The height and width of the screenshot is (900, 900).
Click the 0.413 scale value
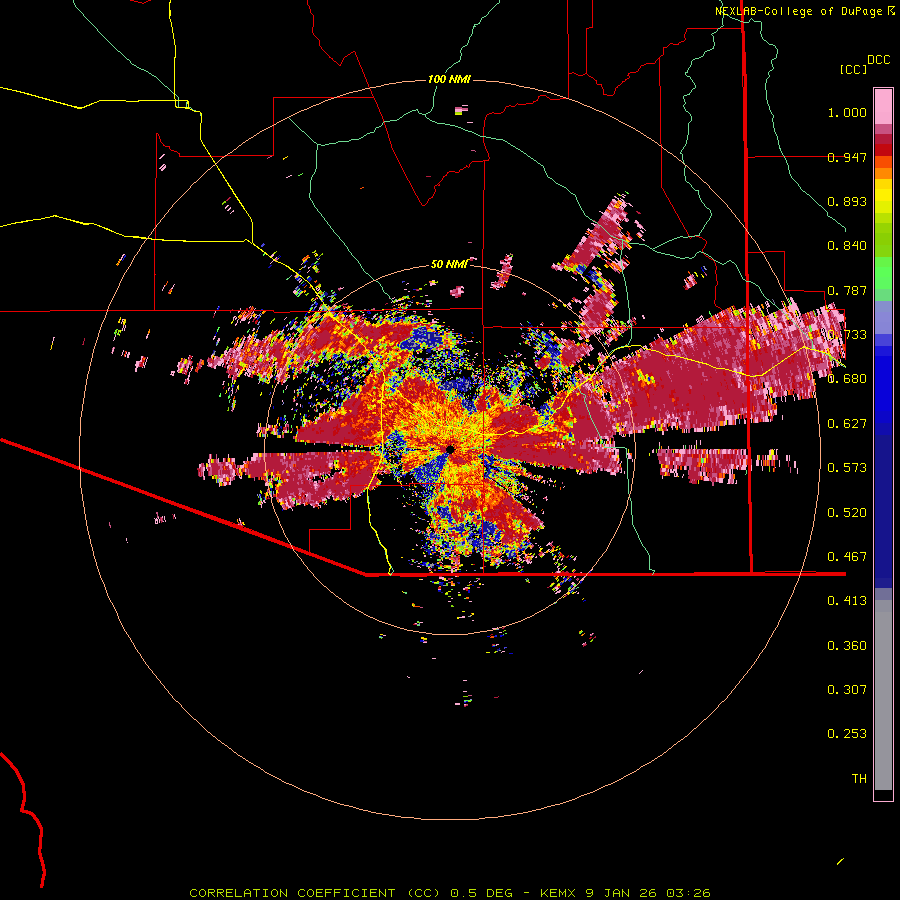click(x=847, y=601)
